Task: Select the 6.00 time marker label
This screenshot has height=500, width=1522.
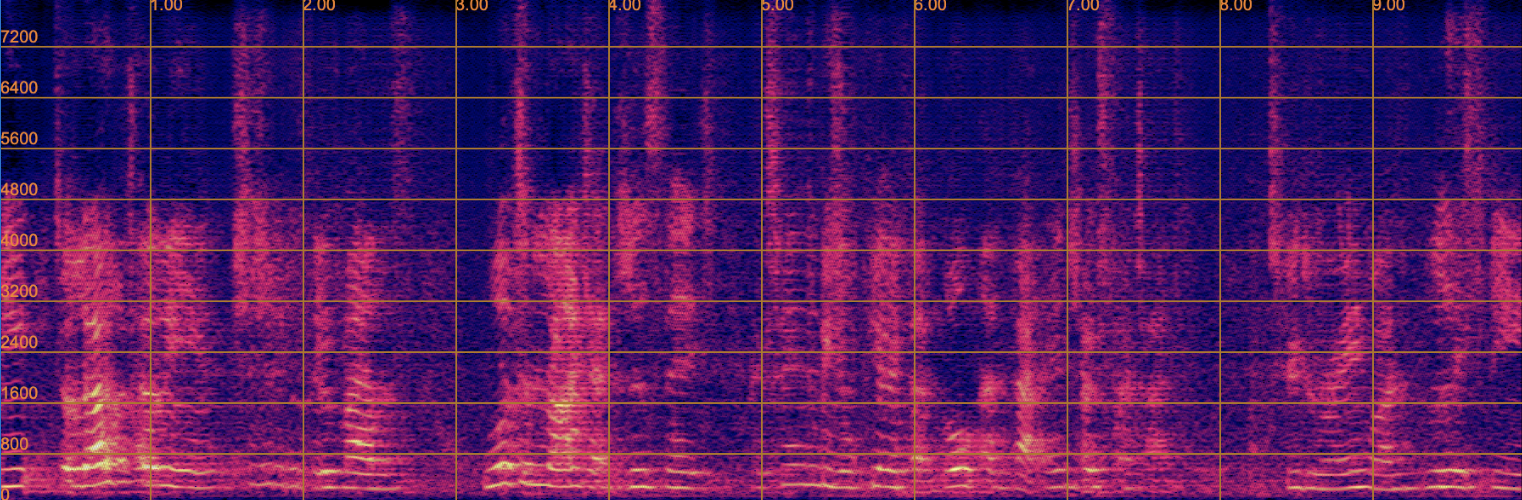Action: tap(930, 6)
